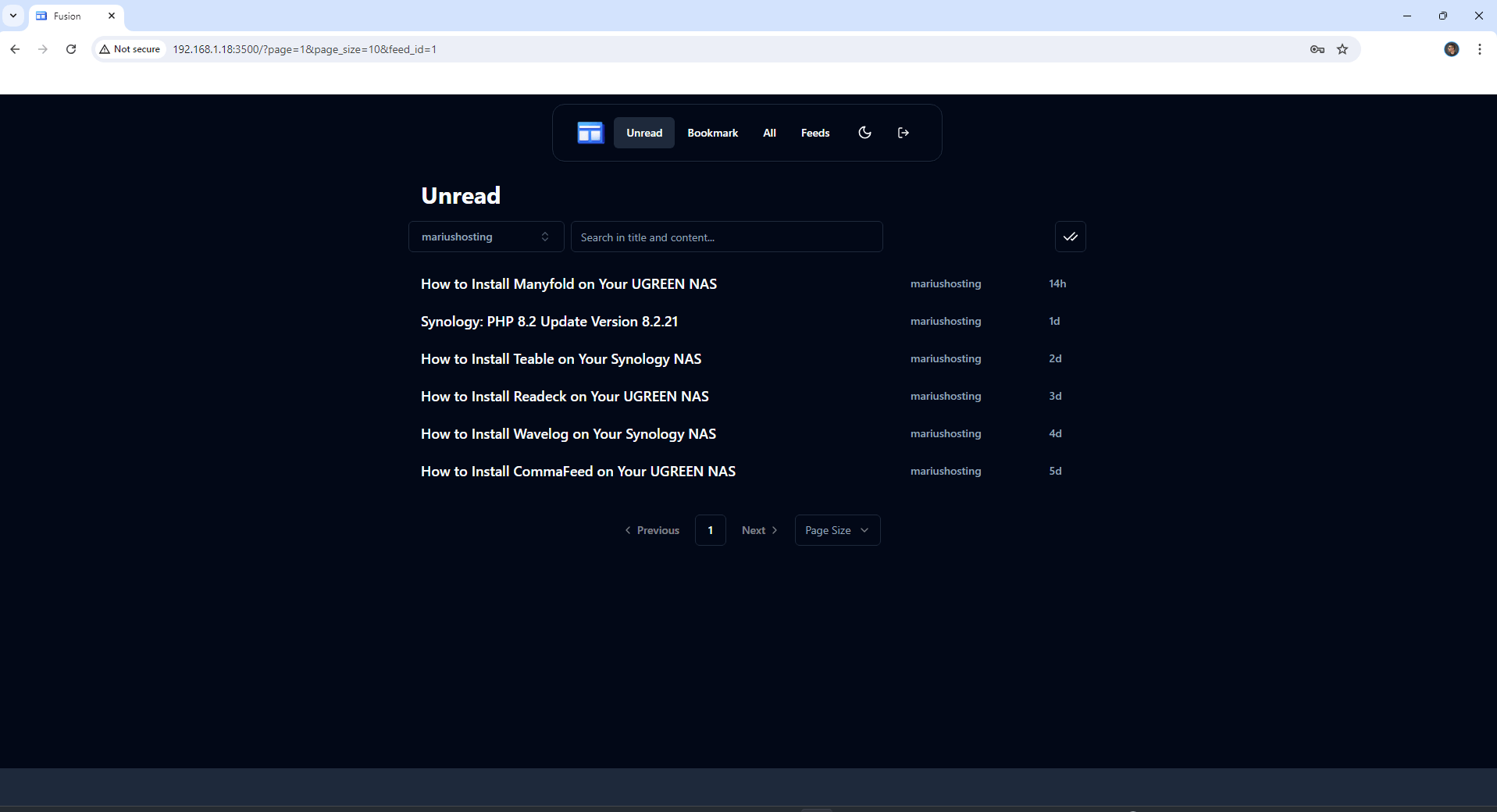
Task: Open Chrome three-dot menu
Action: pos(1480,49)
